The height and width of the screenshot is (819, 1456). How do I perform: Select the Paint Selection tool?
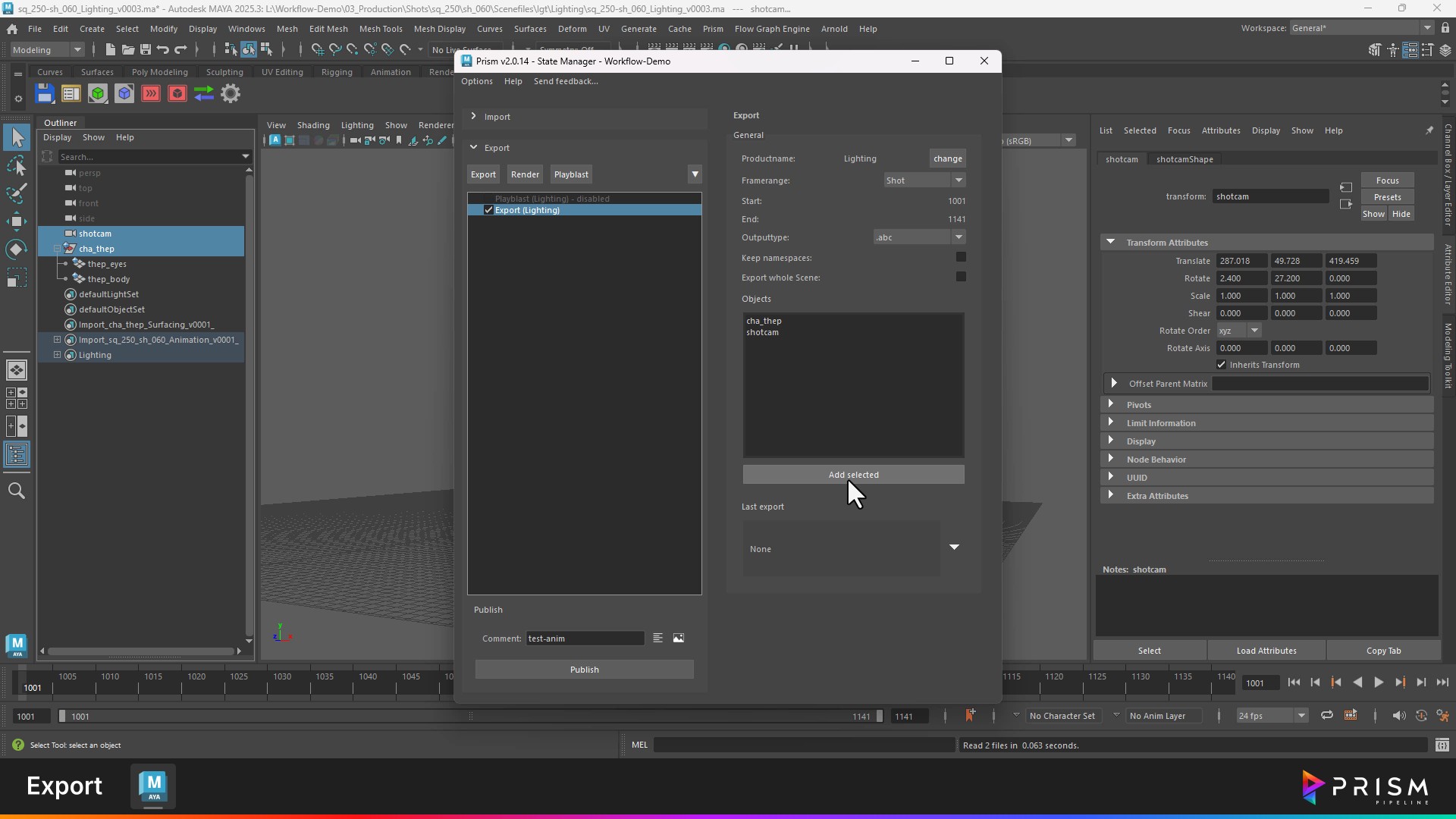coord(17,194)
